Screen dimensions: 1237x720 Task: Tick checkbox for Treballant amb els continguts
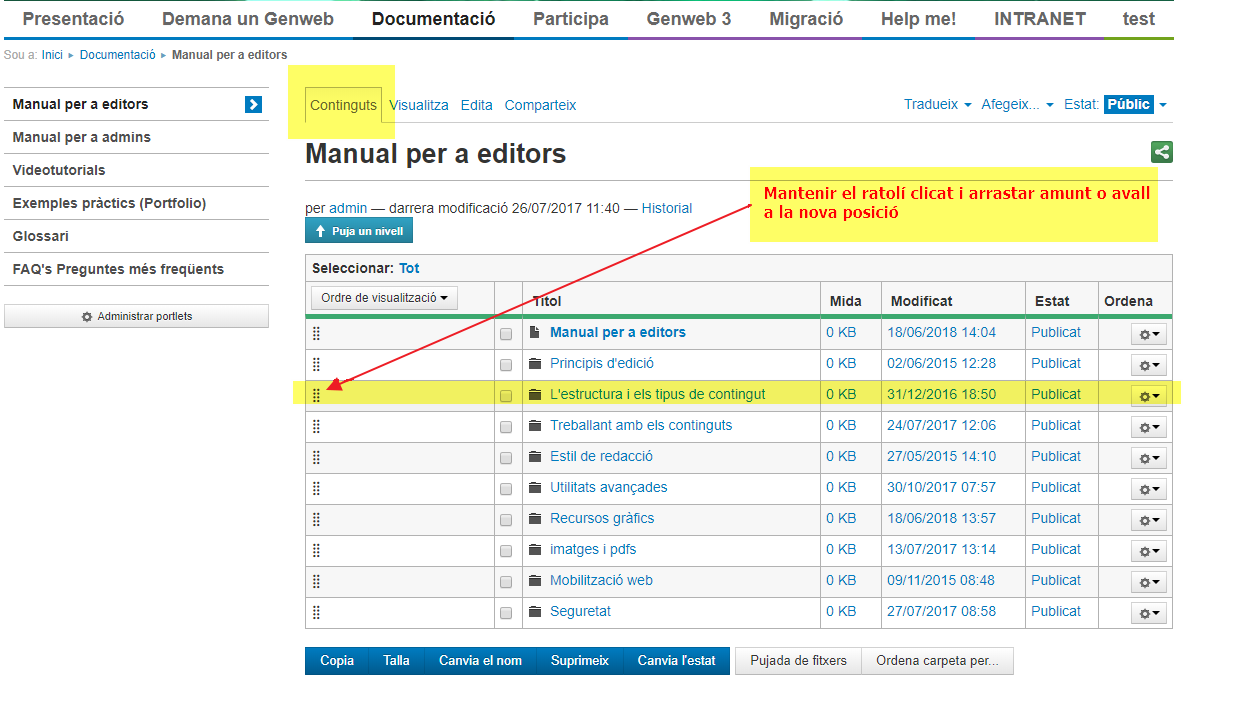(506, 427)
